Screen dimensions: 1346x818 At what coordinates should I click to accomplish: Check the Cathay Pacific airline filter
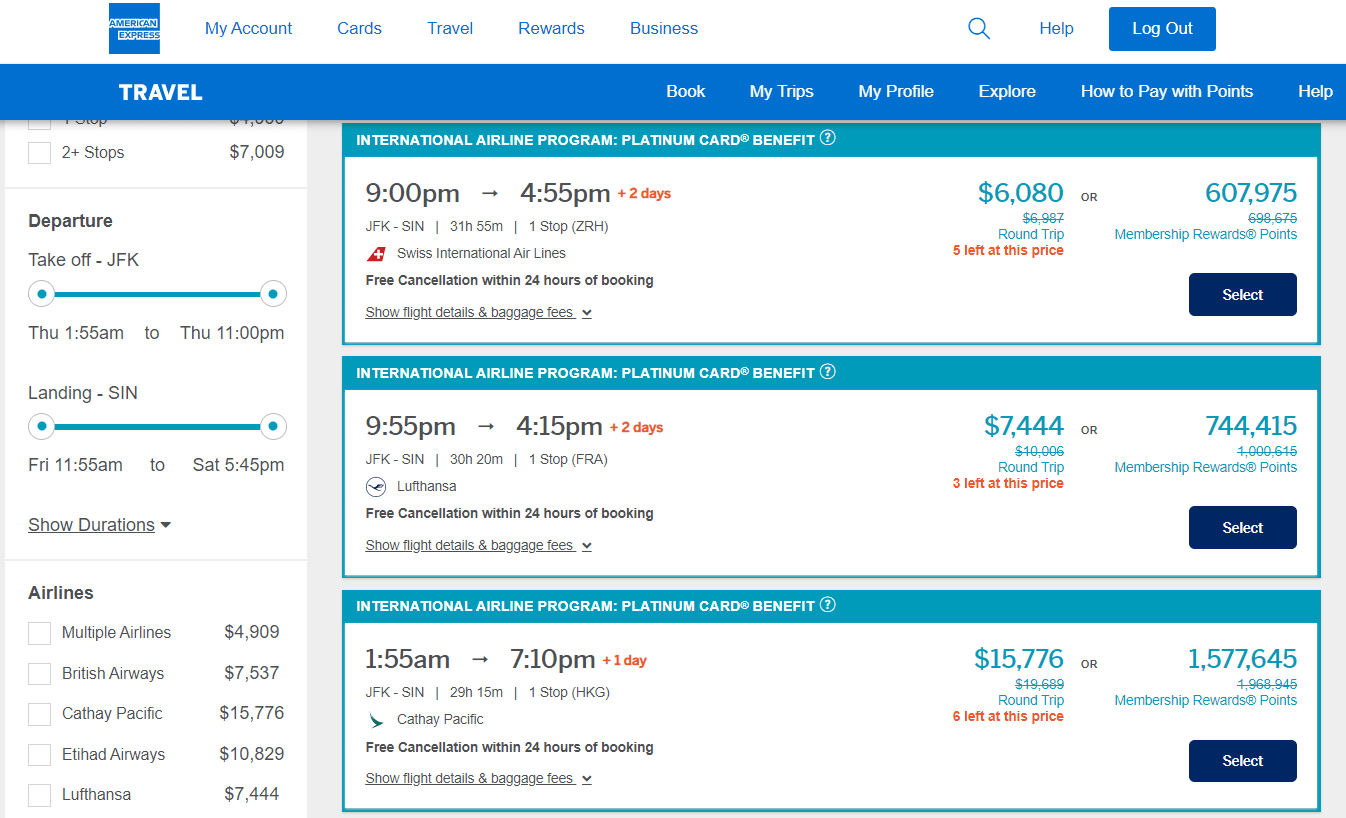click(x=39, y=714)
